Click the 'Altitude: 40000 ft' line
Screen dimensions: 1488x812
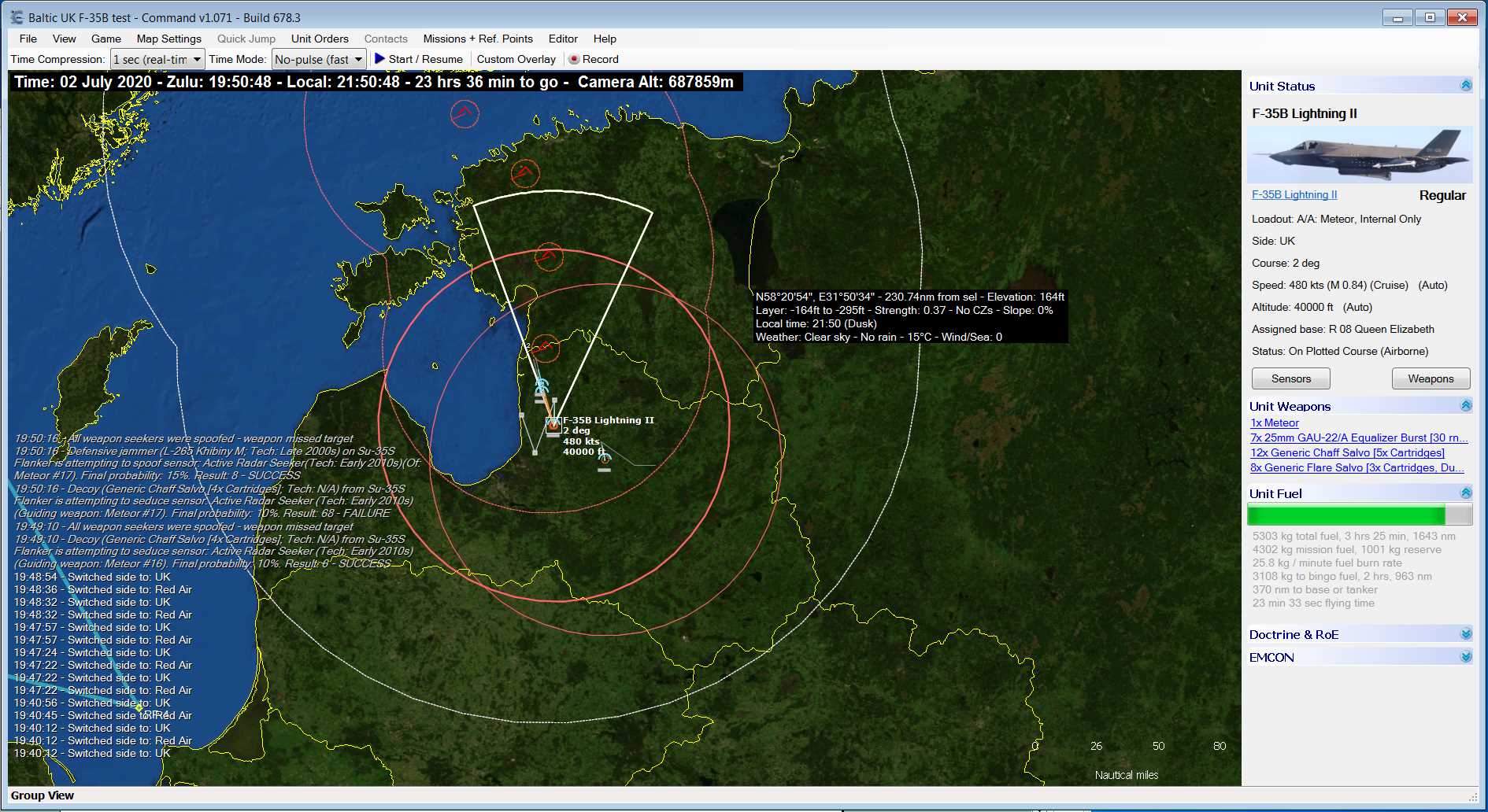1312,307
